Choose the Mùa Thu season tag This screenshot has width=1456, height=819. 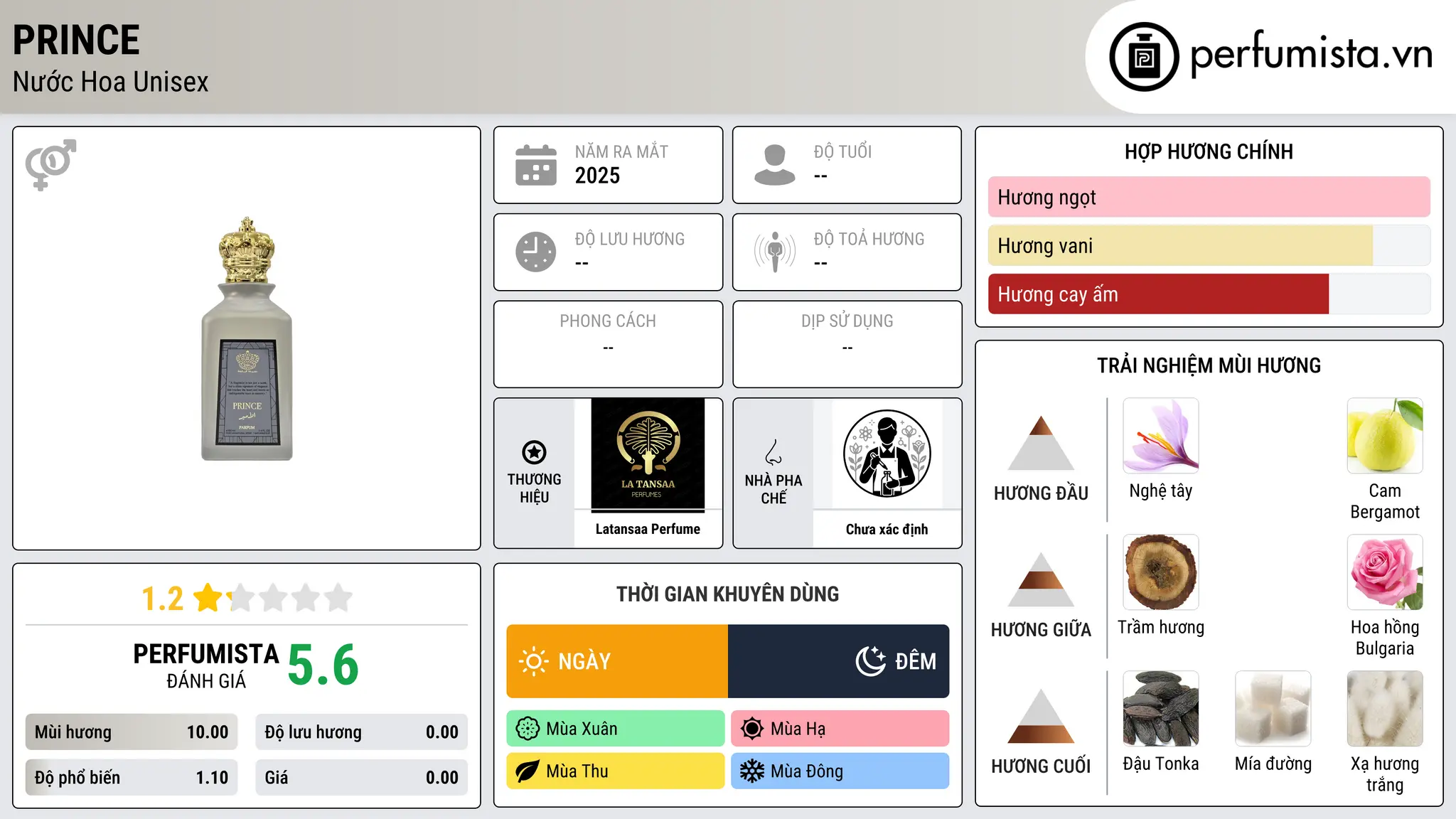616,771
